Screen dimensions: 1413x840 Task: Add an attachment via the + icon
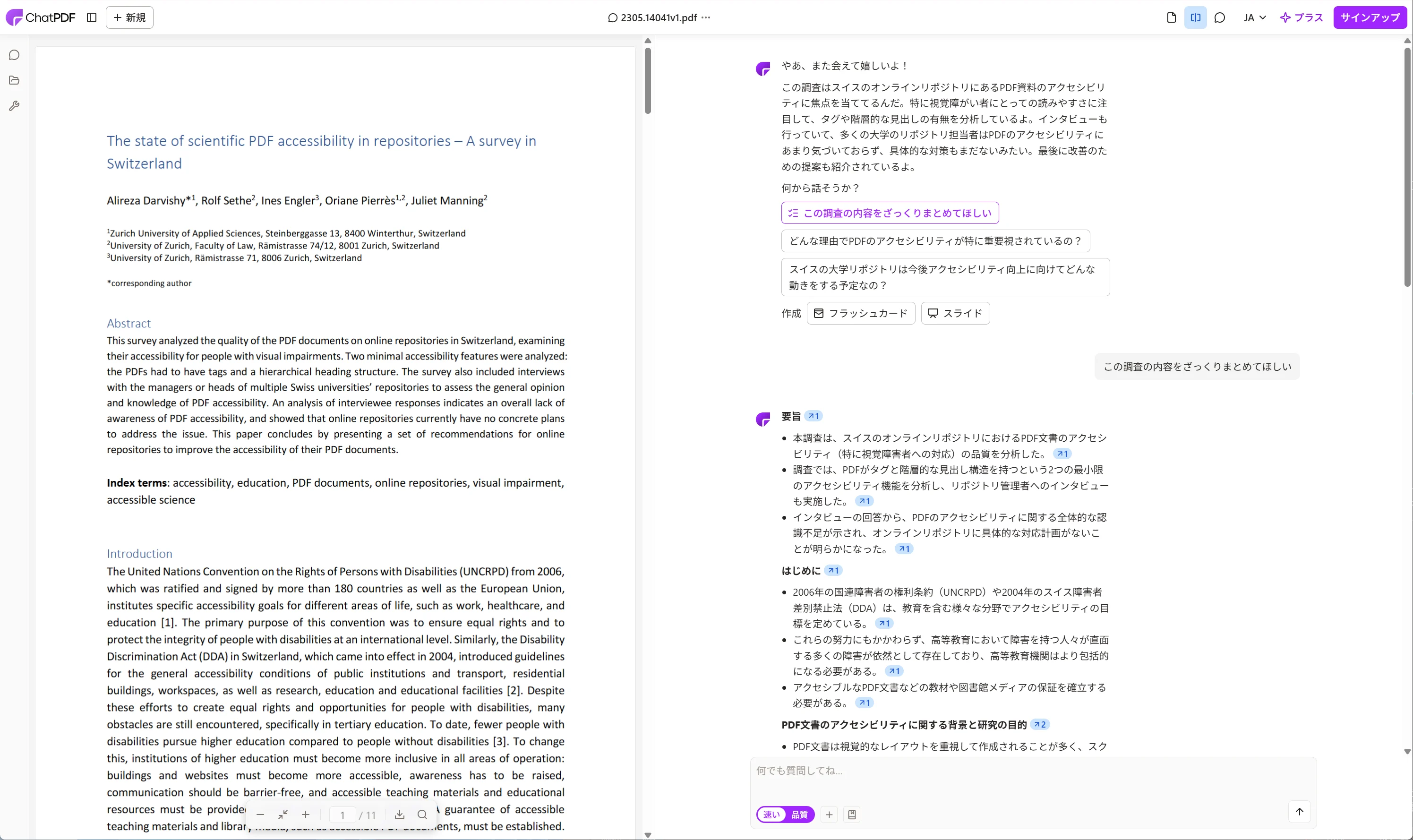click(x=829, y=814)
